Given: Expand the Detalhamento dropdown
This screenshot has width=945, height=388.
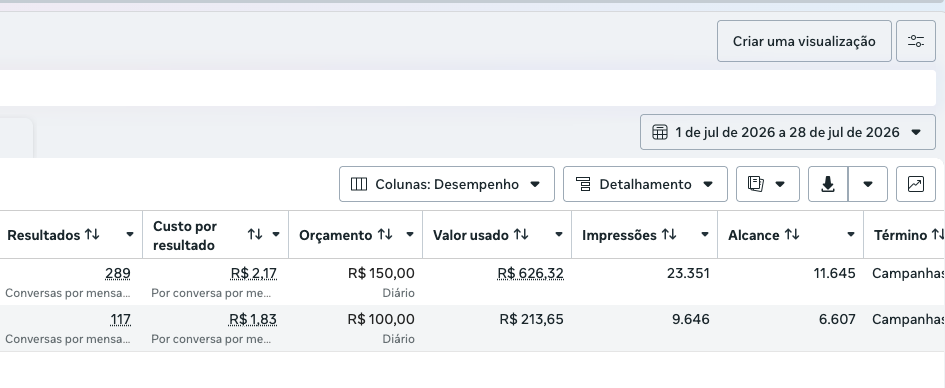Looking at the screenshot, I should [x=645, y=184].
